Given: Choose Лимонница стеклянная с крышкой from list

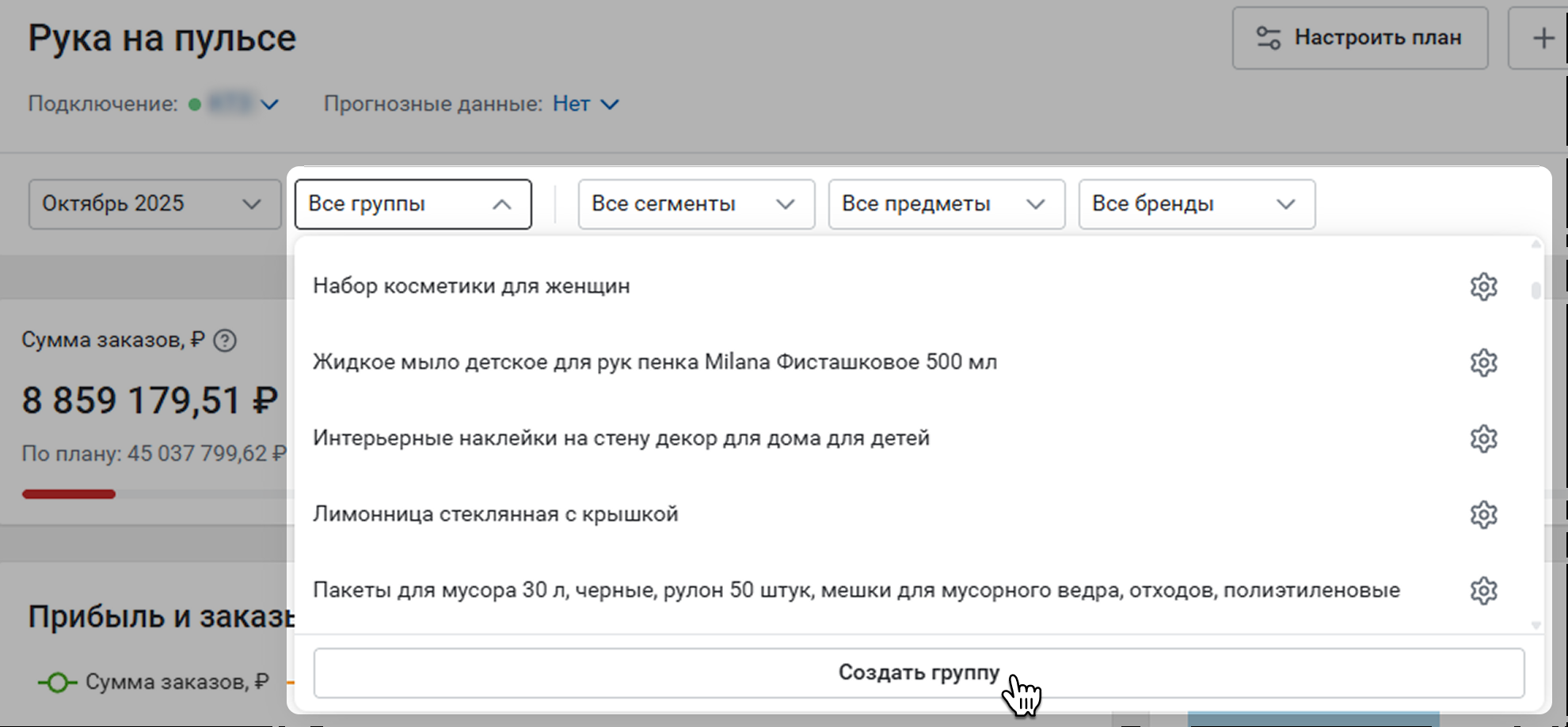Looking at the screenshot, I should 495,514.
